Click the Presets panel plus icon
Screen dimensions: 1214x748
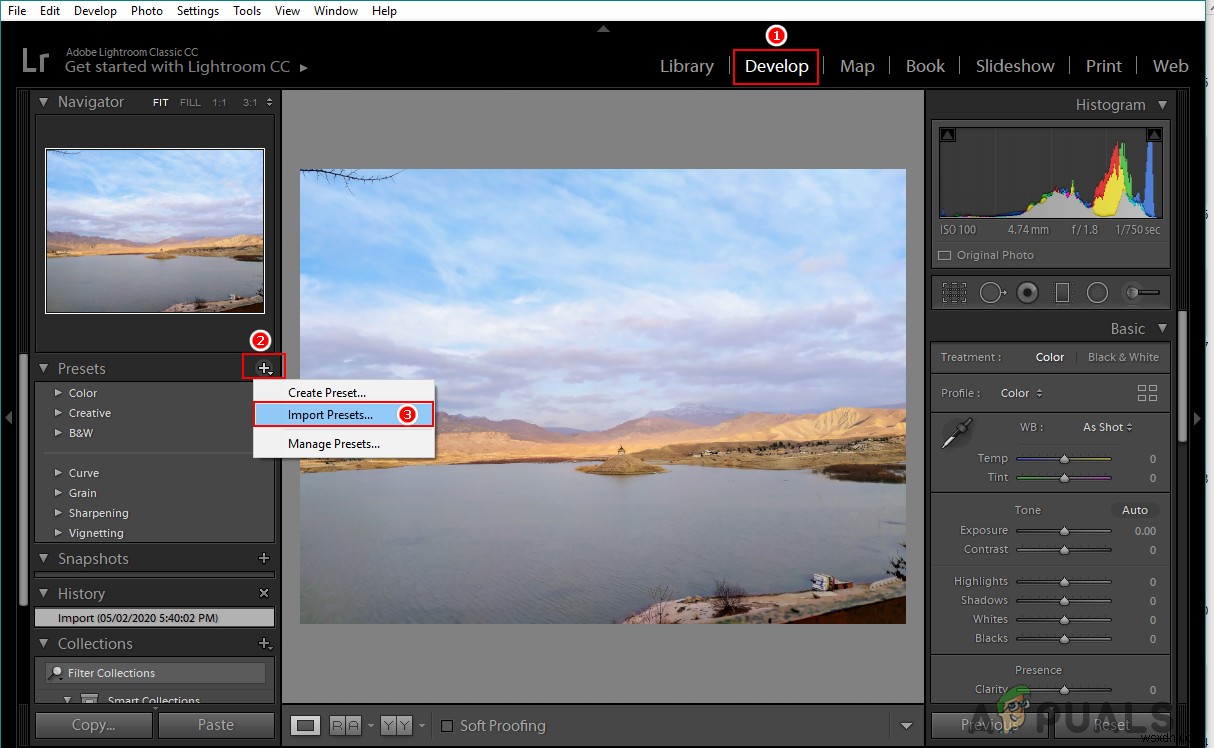coord(264,368)
